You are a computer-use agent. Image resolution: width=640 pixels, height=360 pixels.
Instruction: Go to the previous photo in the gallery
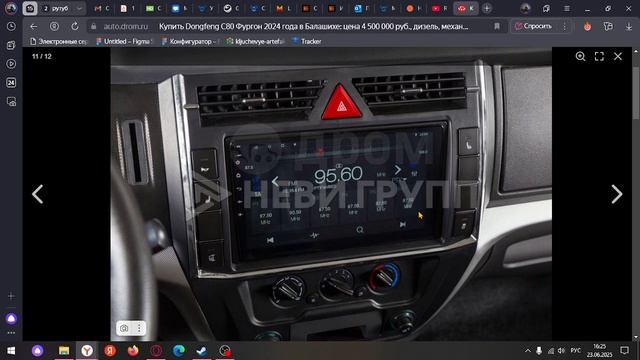coord(38,194)
